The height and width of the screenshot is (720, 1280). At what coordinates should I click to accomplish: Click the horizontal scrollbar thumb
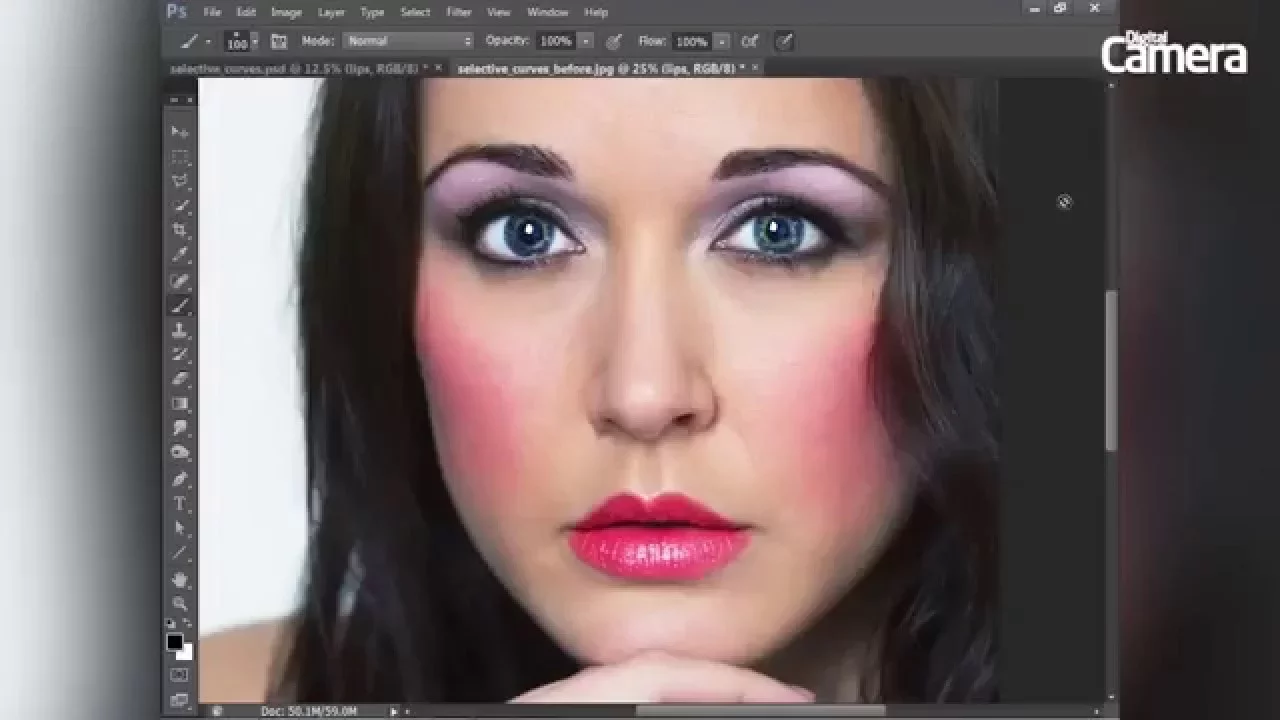point(761,711)
